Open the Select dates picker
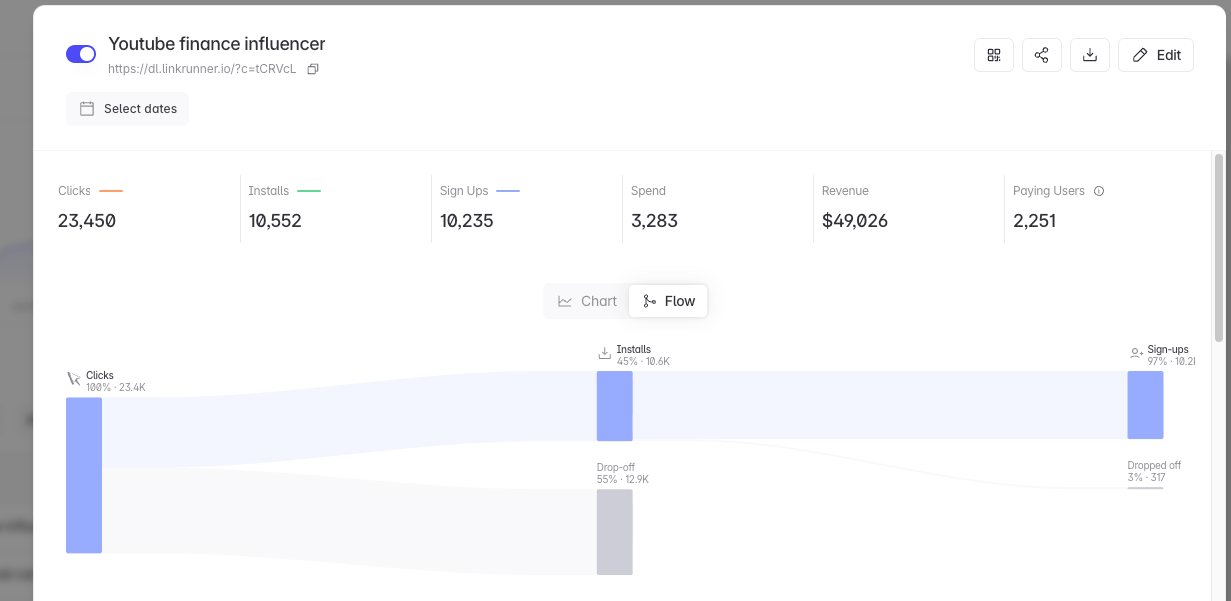Image resolution: width=1231 pixels, height=601 pixels. [128, 109]
